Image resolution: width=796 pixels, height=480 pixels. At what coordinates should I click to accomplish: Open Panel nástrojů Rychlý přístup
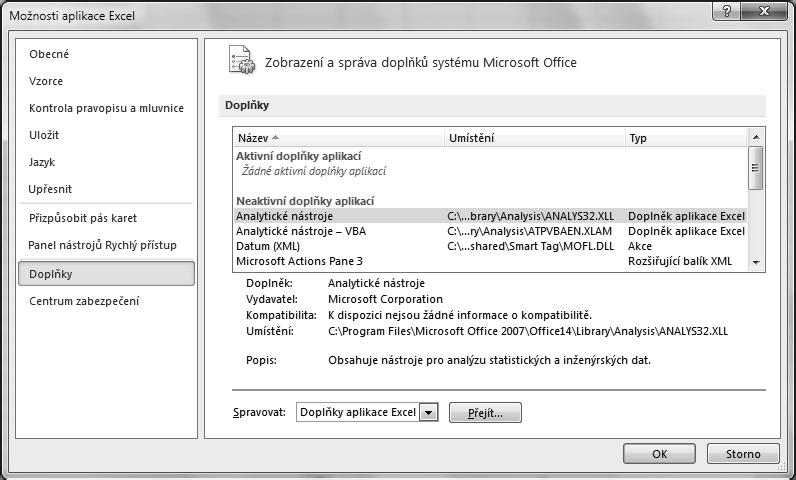click(x=103, y=245)
